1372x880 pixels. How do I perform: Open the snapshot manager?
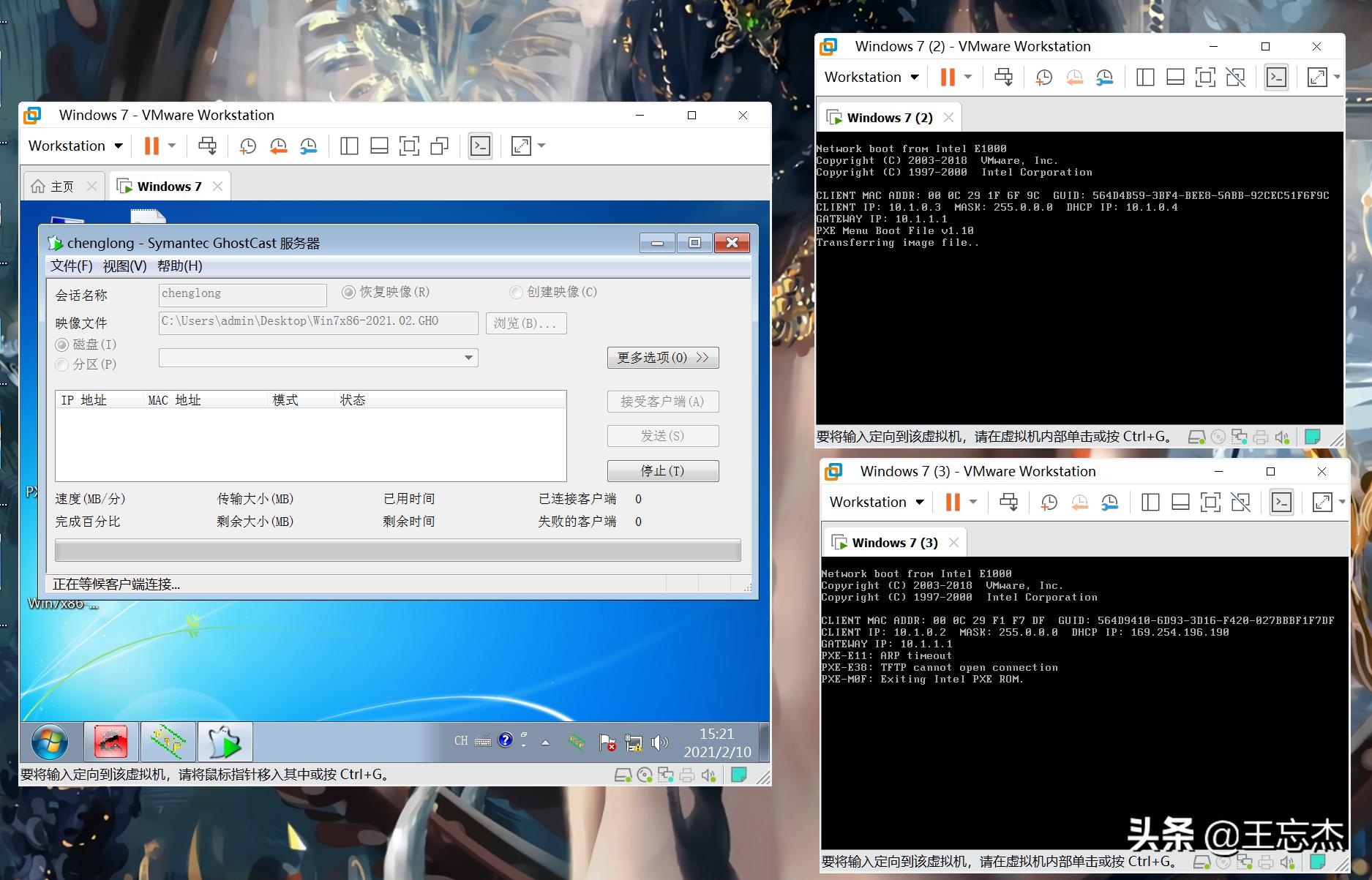pos(307,146)
